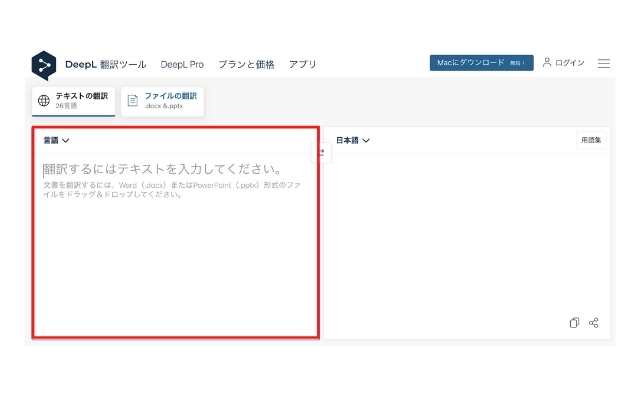Viewport: 640px width, 396px height.
Task: Click the globe icon for text translation
Action: click(x=44, y=100)
